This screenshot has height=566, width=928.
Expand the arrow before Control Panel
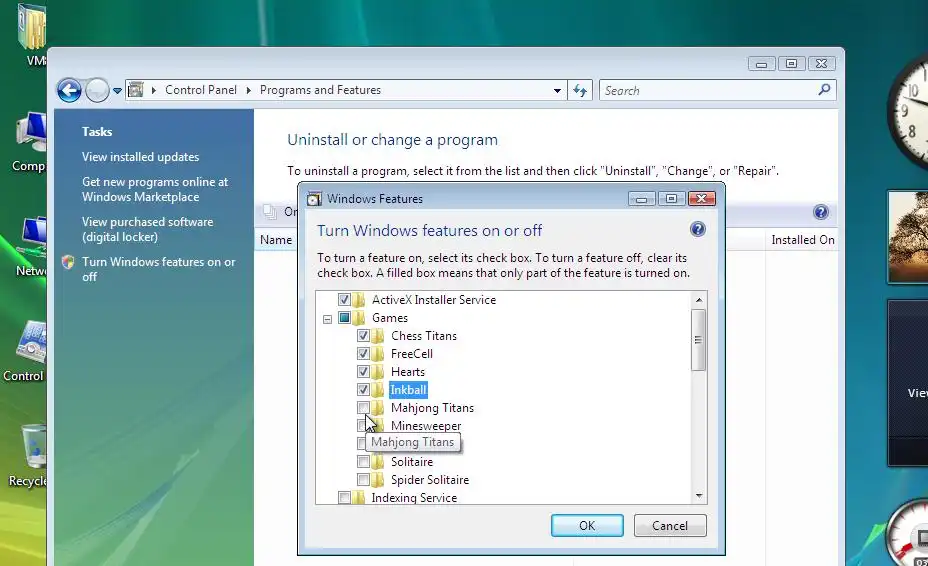(x=154, y=90)
